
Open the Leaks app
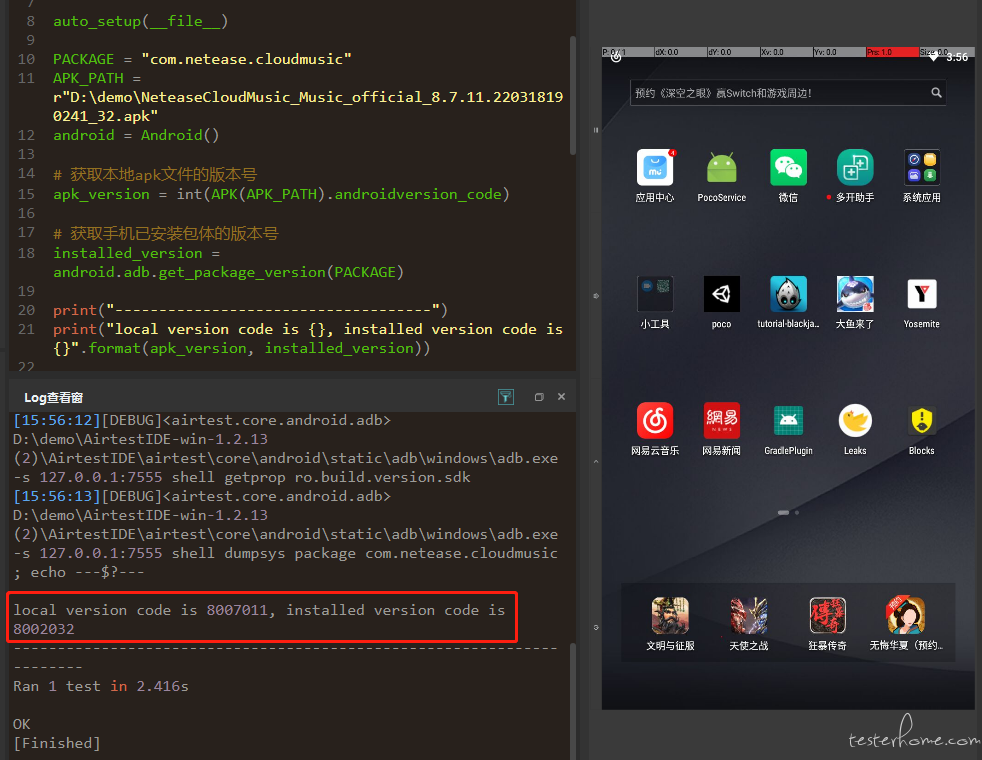(855, 420)
